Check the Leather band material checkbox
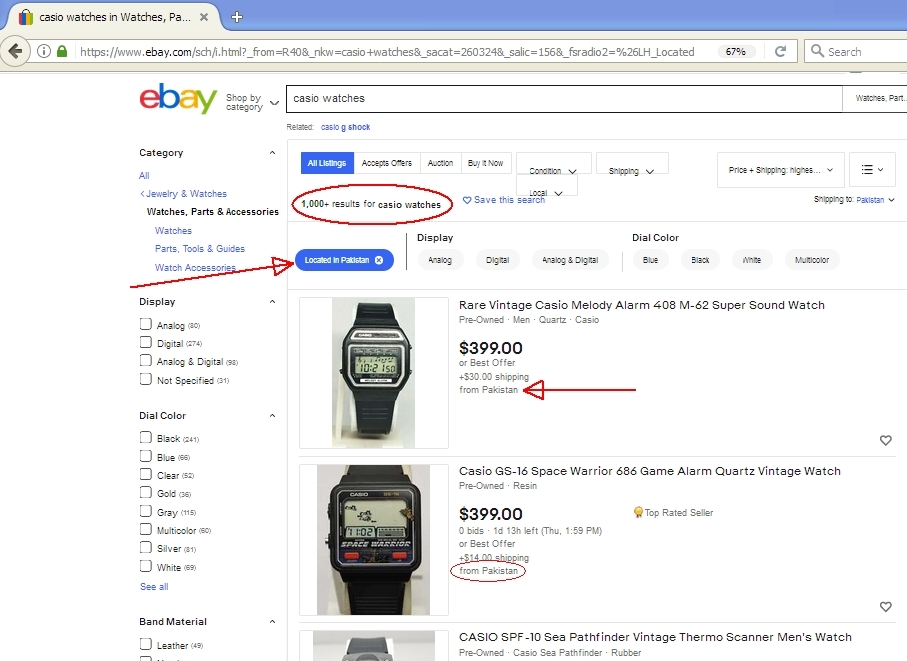Image resolution: width=907 pixels, height=661 pixels. (146, 644)
